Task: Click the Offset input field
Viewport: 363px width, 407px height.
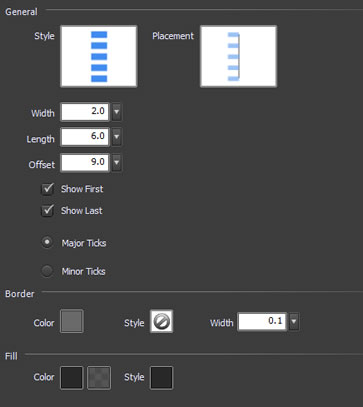Action: (x=85, y=163)
